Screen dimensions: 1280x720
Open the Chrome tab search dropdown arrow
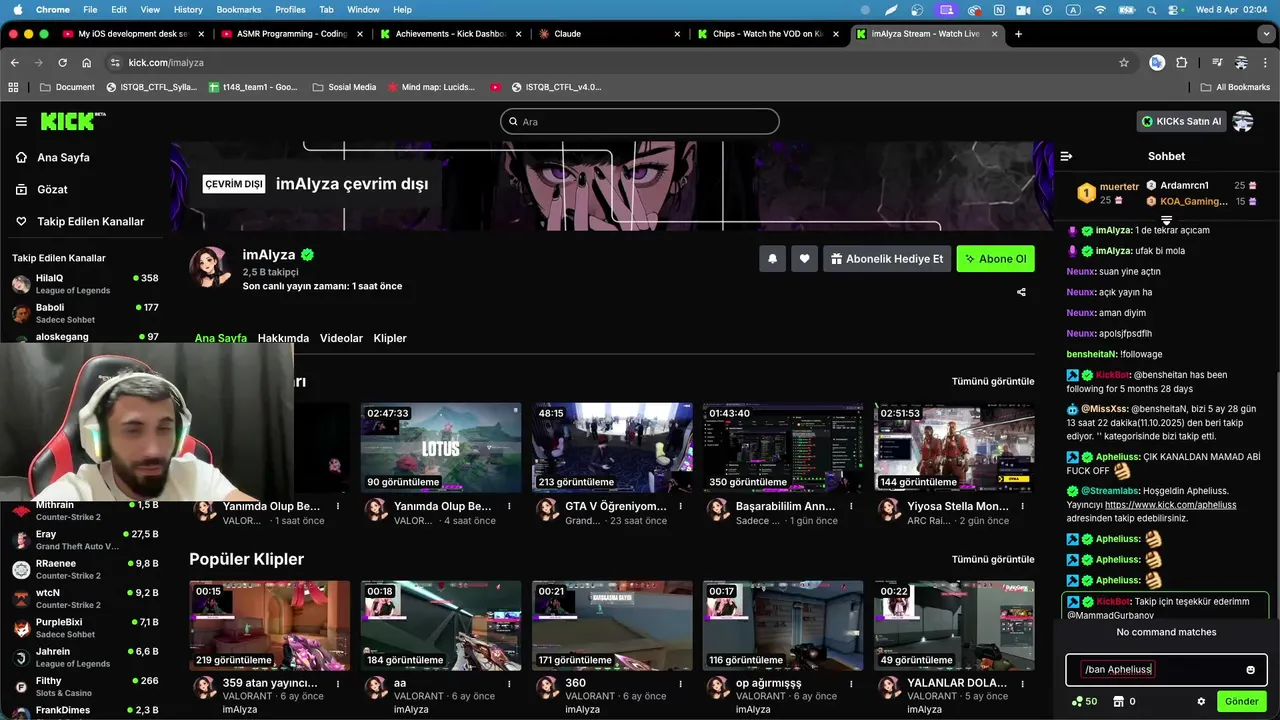point(1266,34)
